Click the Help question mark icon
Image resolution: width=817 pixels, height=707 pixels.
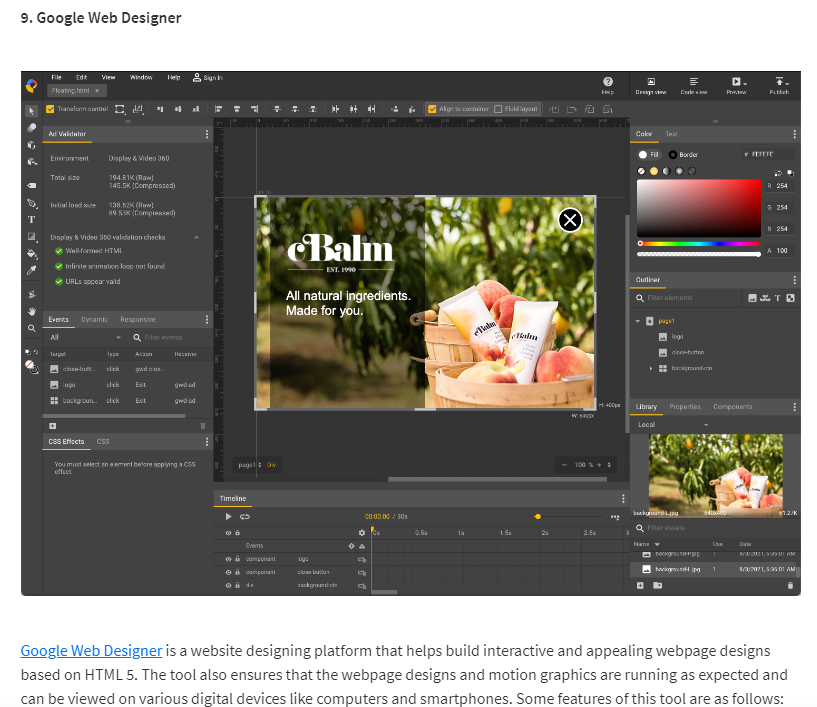click(607, 82)
